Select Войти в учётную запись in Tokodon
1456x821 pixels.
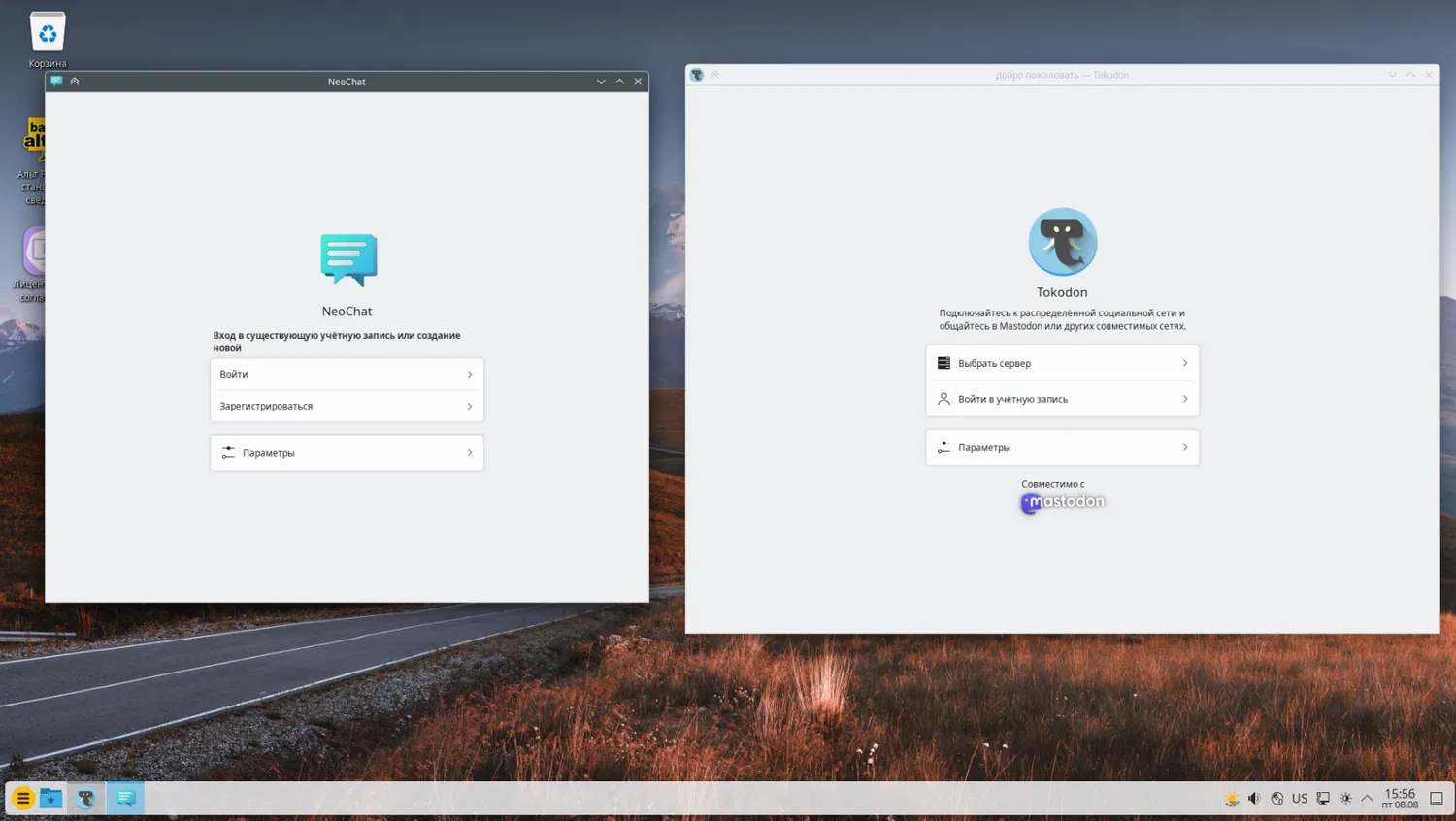tap(1063, 399)
